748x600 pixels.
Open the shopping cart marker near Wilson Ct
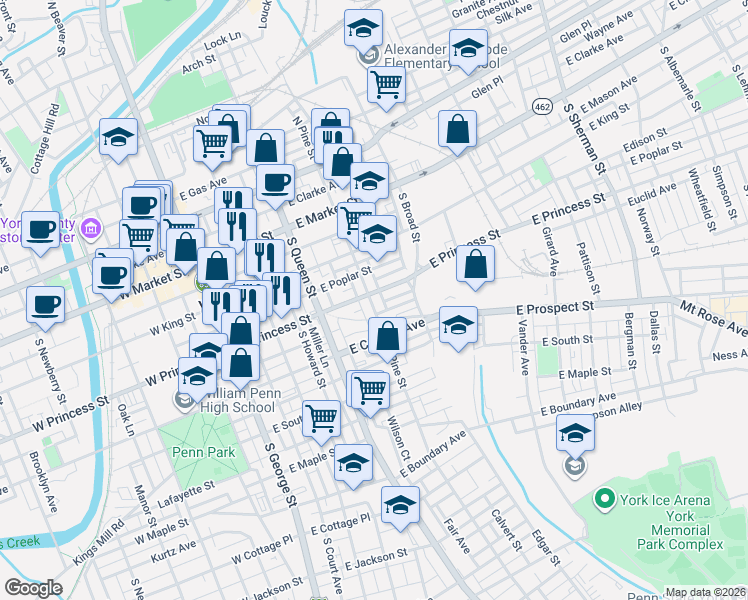coord(370,393)
